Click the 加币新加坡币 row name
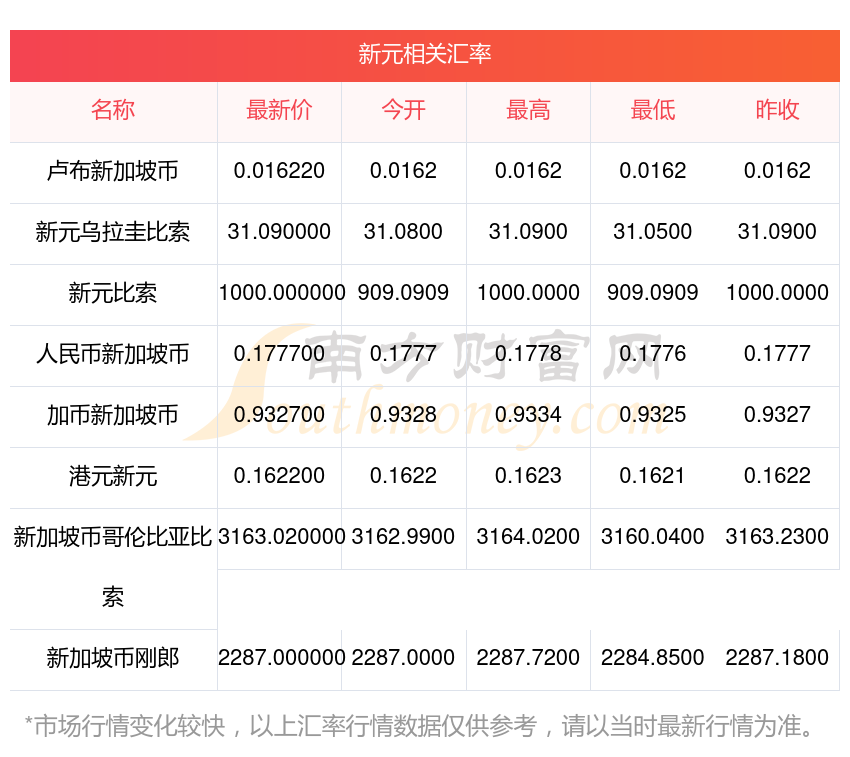This screenshot has height=757, width=850. point(113,415)
